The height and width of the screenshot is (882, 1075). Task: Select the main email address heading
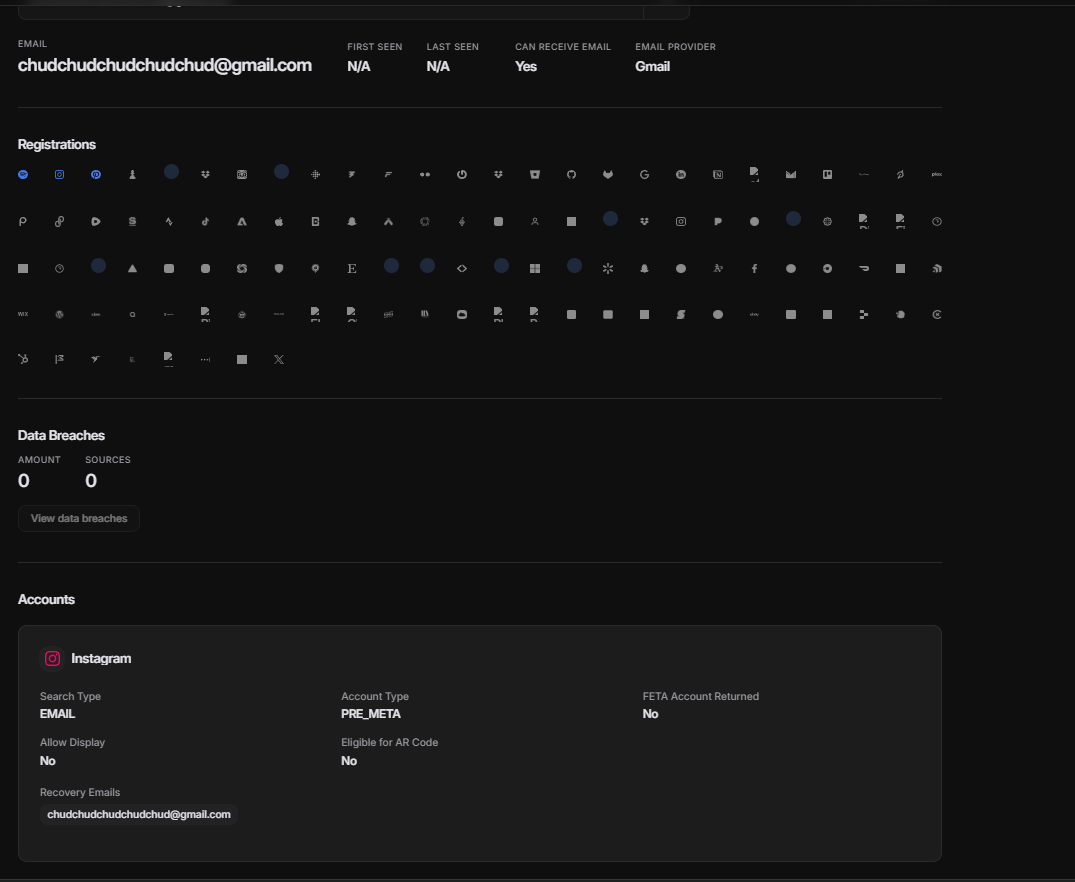(165, 65)
